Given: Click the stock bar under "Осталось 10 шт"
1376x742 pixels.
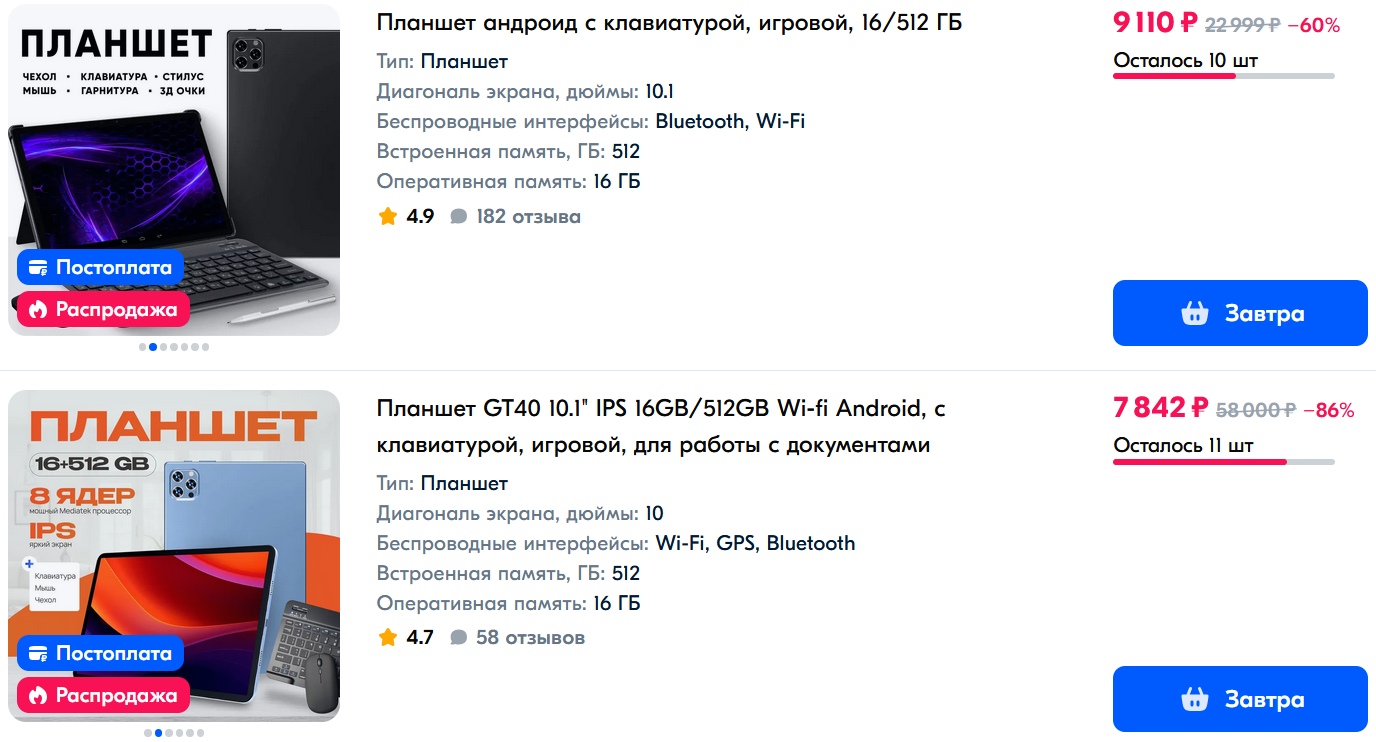Looking at the screenshot, I should point(1222,77).
